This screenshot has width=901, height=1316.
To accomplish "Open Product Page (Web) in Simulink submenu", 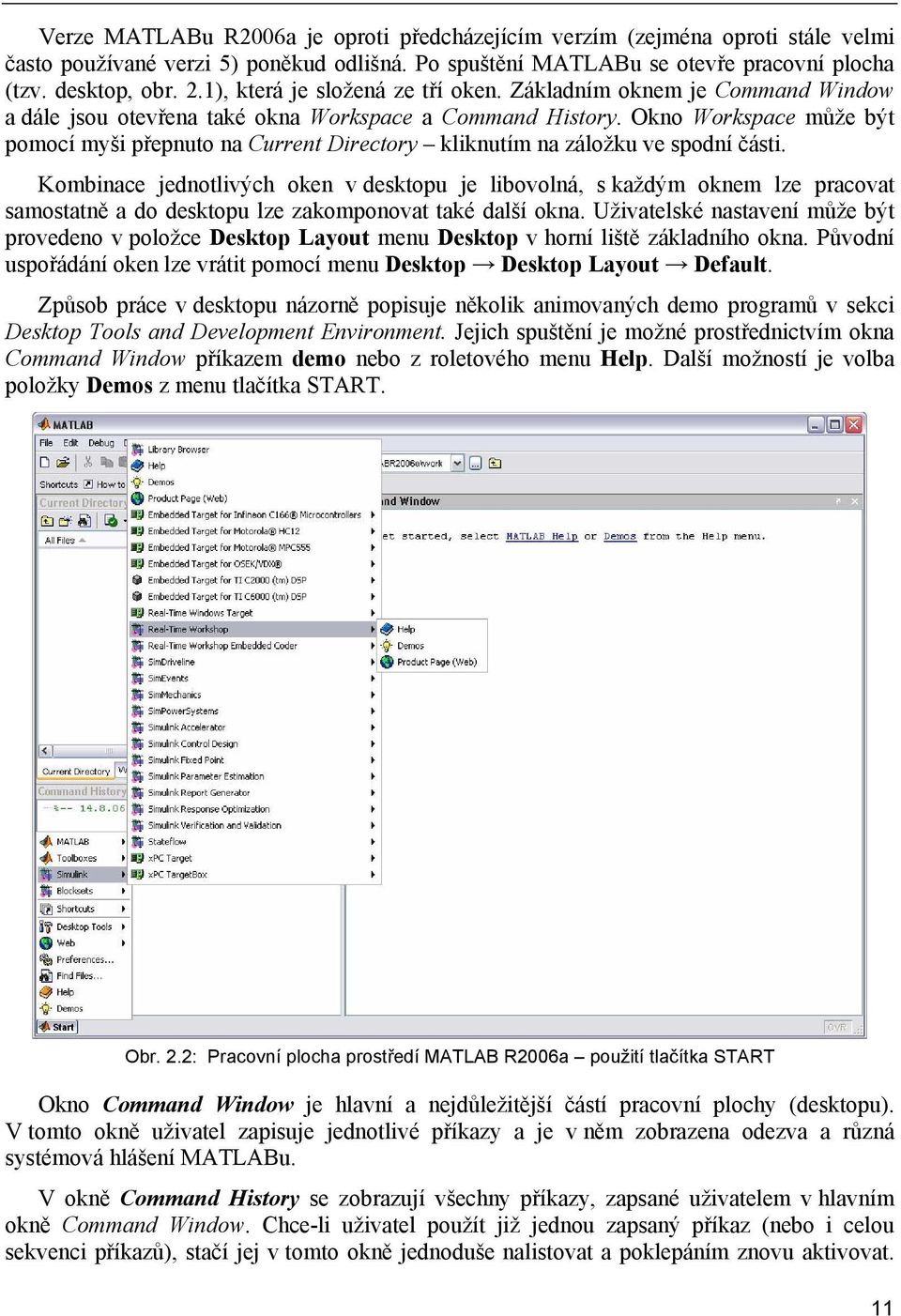I will 255,498.
